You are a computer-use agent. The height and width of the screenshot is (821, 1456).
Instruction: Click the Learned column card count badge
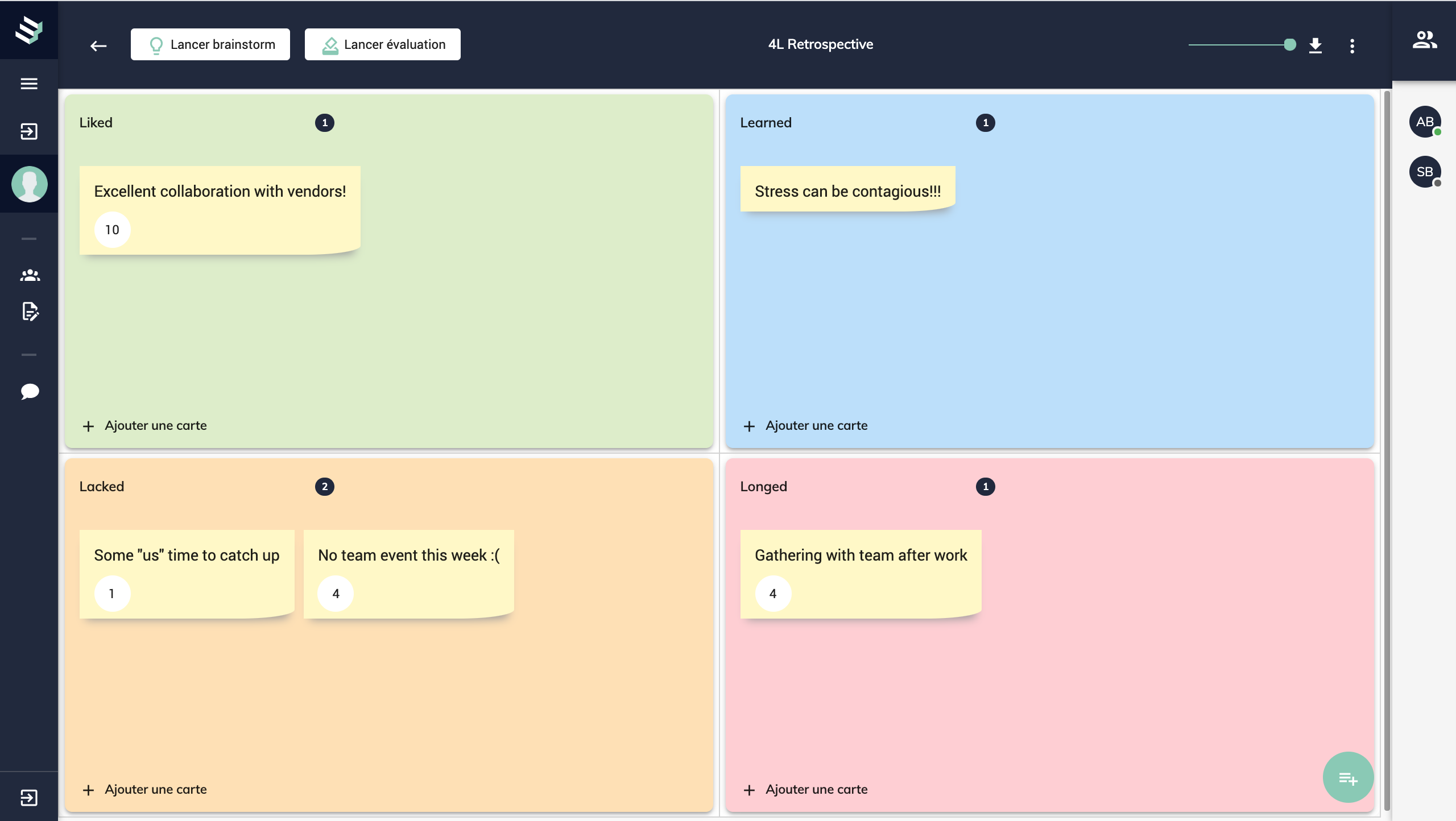point(986,123)
